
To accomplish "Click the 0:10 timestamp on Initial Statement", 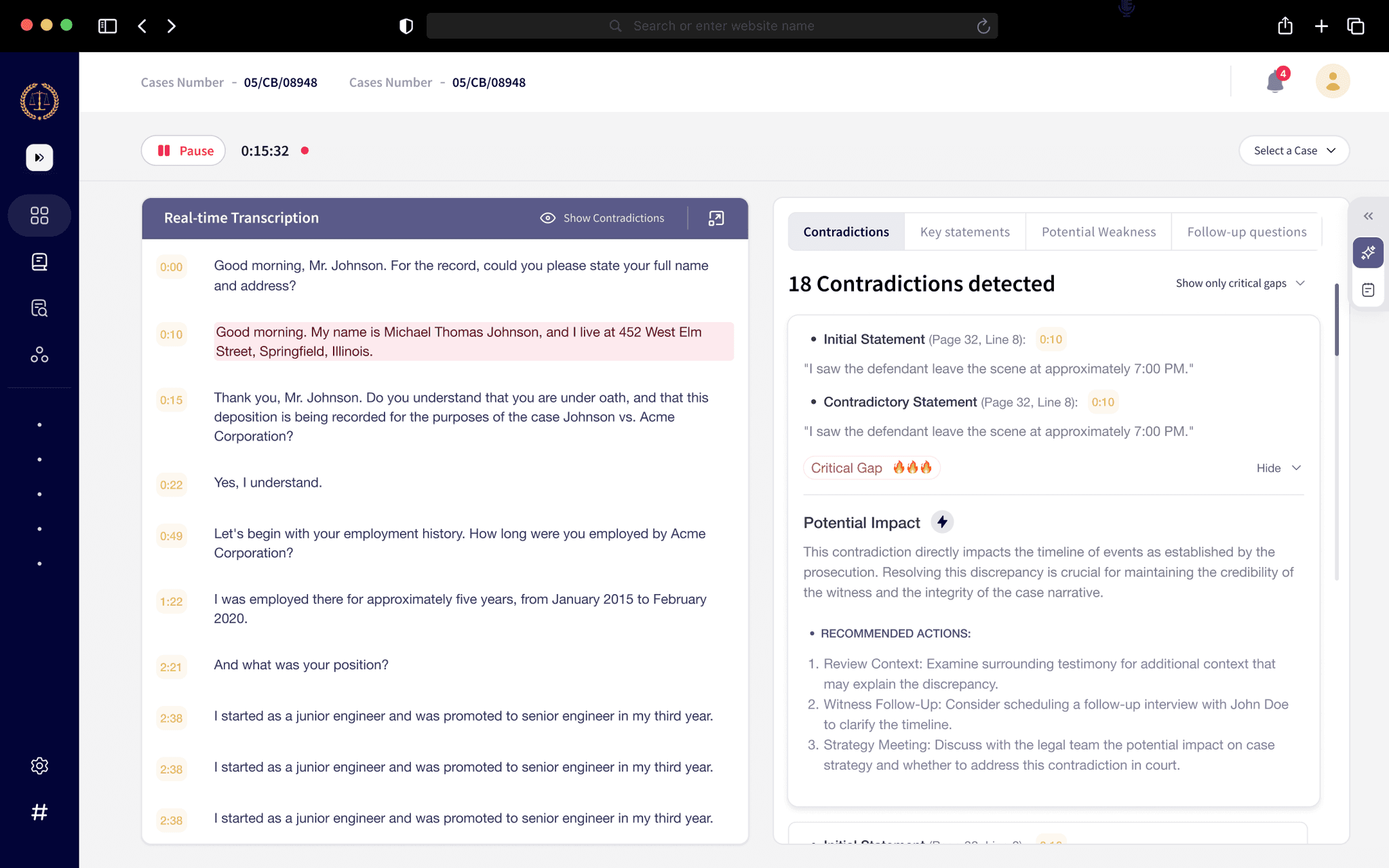I will [x=1051, y=340].
